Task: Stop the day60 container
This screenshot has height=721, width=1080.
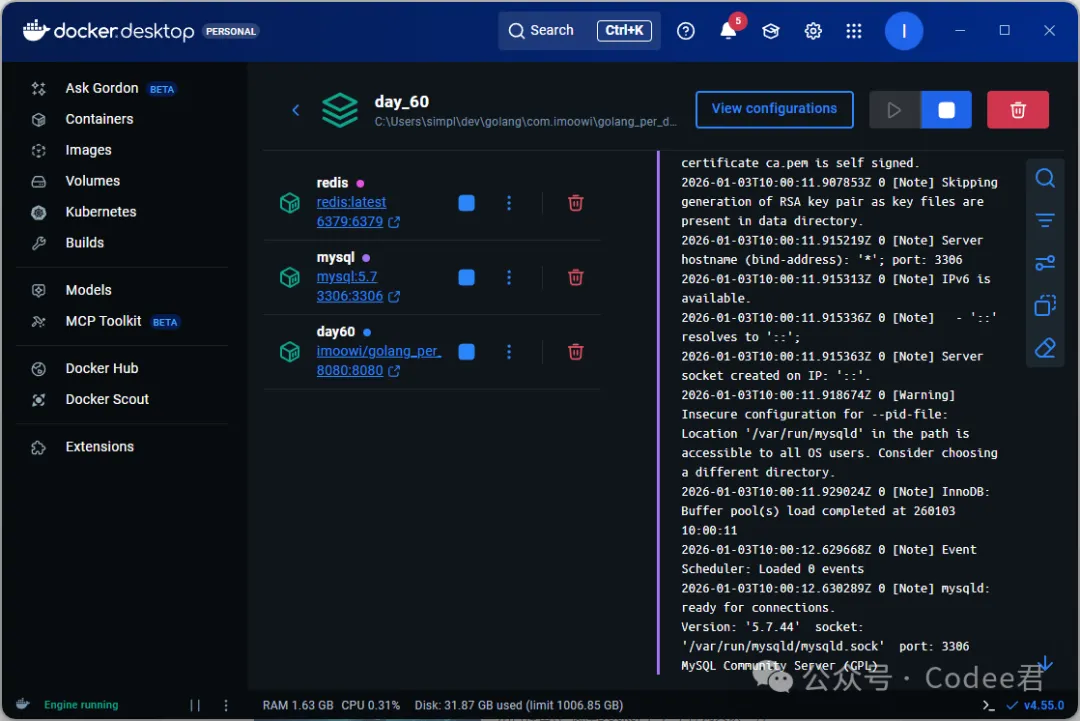Action: [466, 352]
